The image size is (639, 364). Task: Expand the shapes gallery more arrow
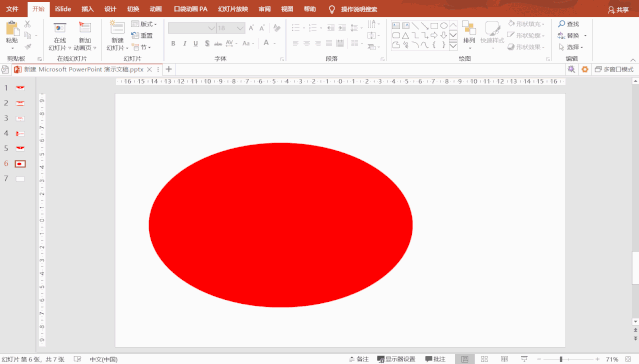453,46
